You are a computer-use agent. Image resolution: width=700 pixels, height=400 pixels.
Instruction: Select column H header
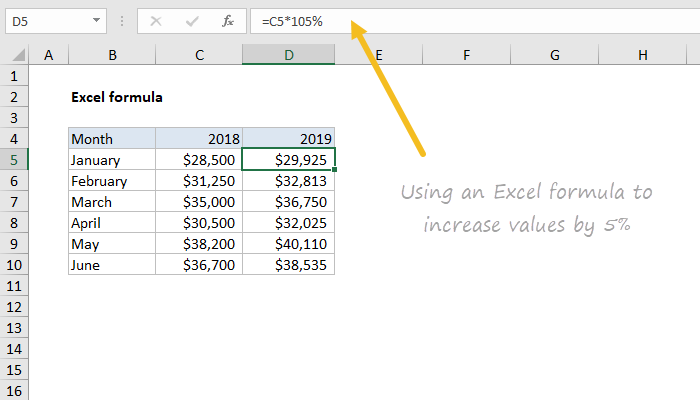click(x=642, y=55)
